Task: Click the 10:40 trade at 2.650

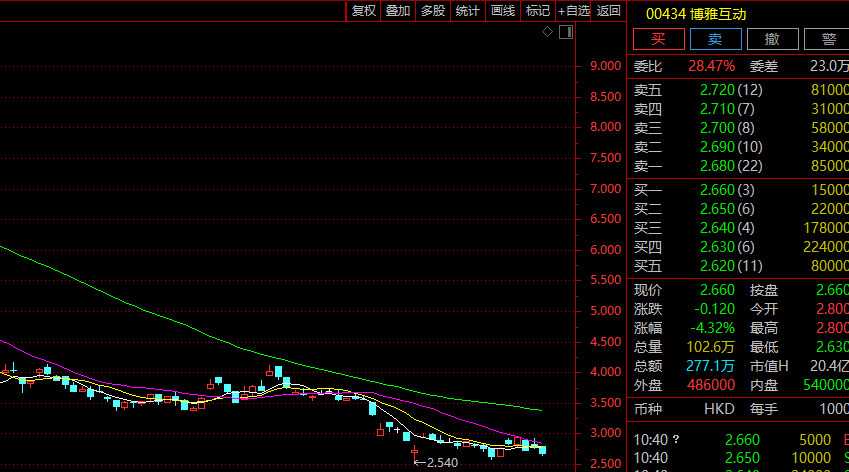Action: click(x=742, y=458)
